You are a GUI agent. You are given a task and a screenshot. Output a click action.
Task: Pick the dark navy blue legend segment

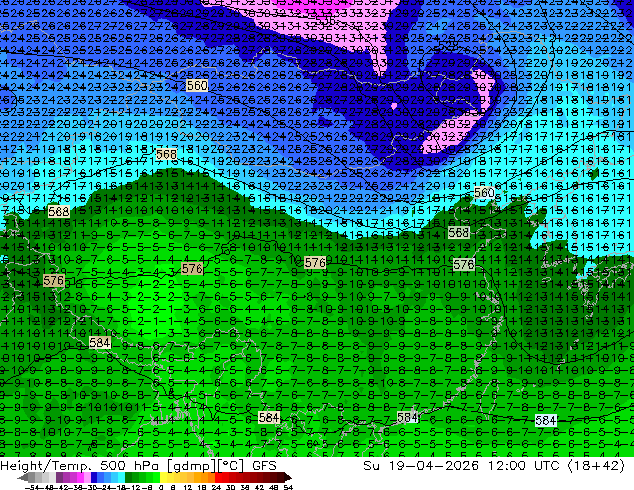coord(94,477)
